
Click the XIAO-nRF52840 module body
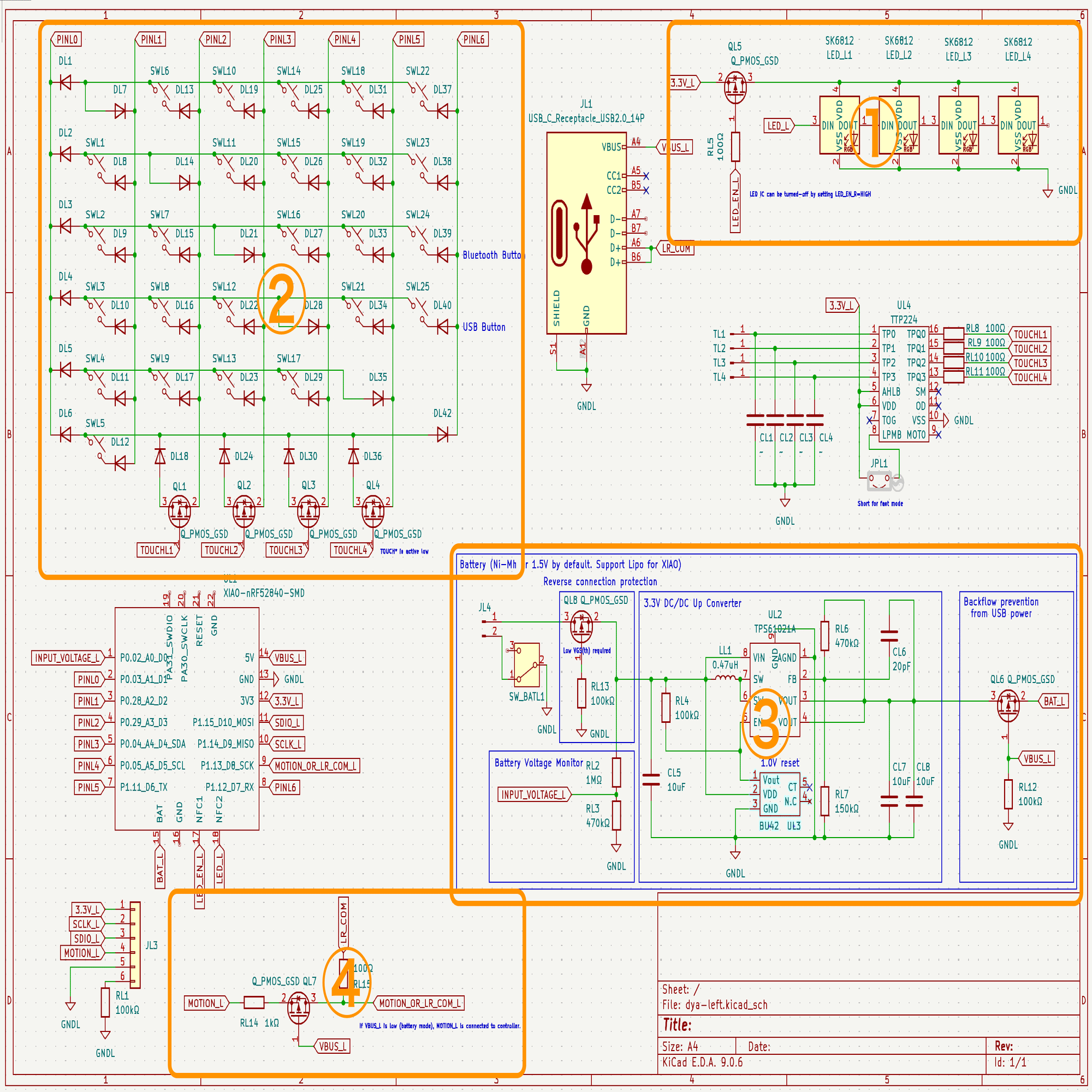[x=187, y=719]
